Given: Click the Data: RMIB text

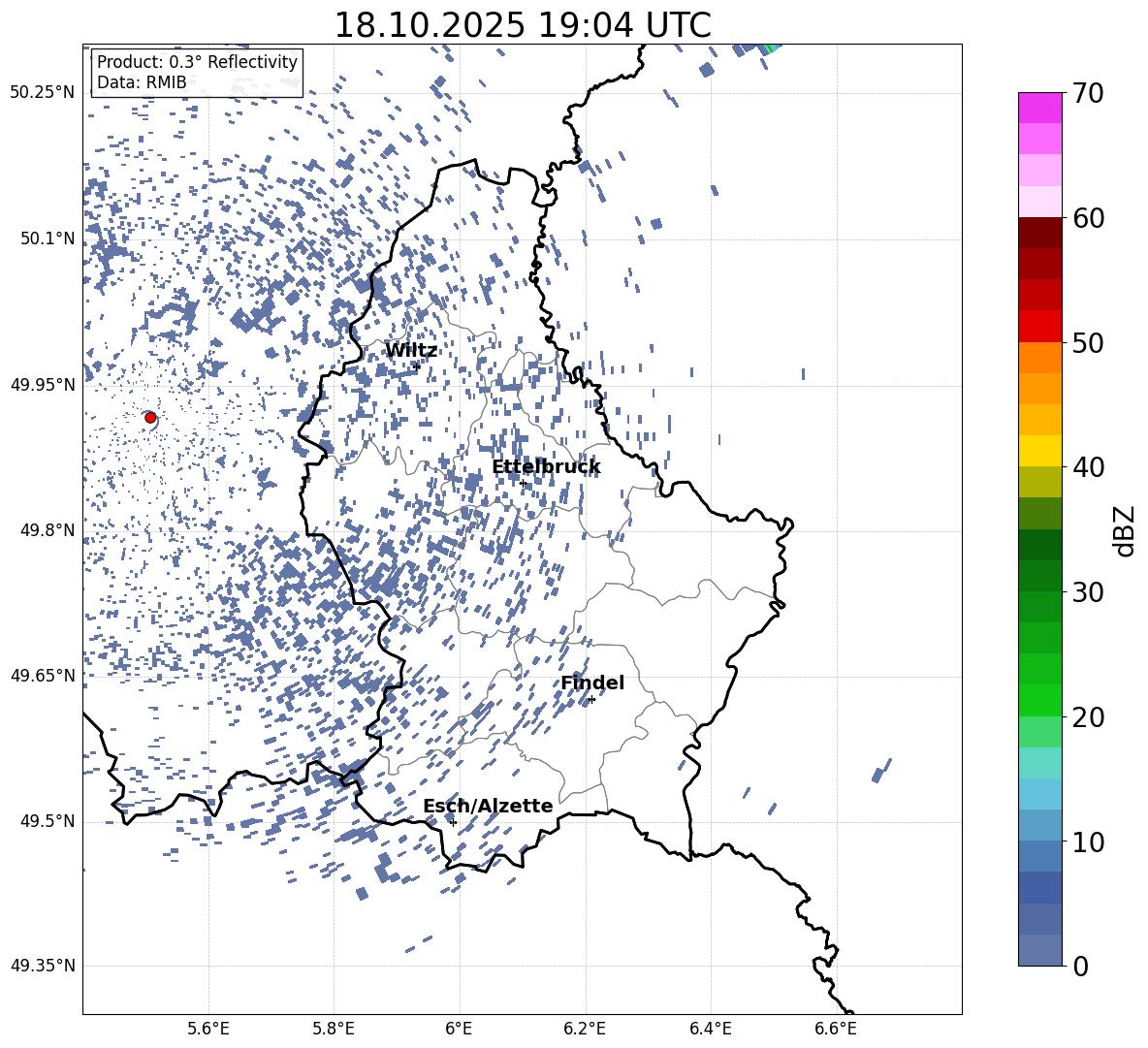Looking at the screenshot, I should [142, 82].
